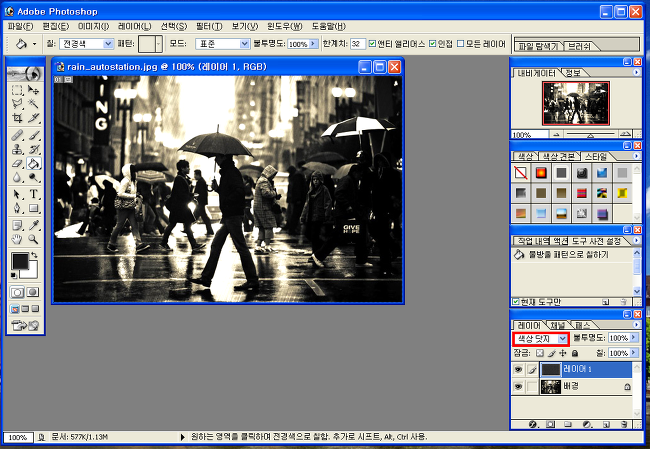Switch to the 색상 견본 tab
Screen dimensions: 650x449
(559, 156)
